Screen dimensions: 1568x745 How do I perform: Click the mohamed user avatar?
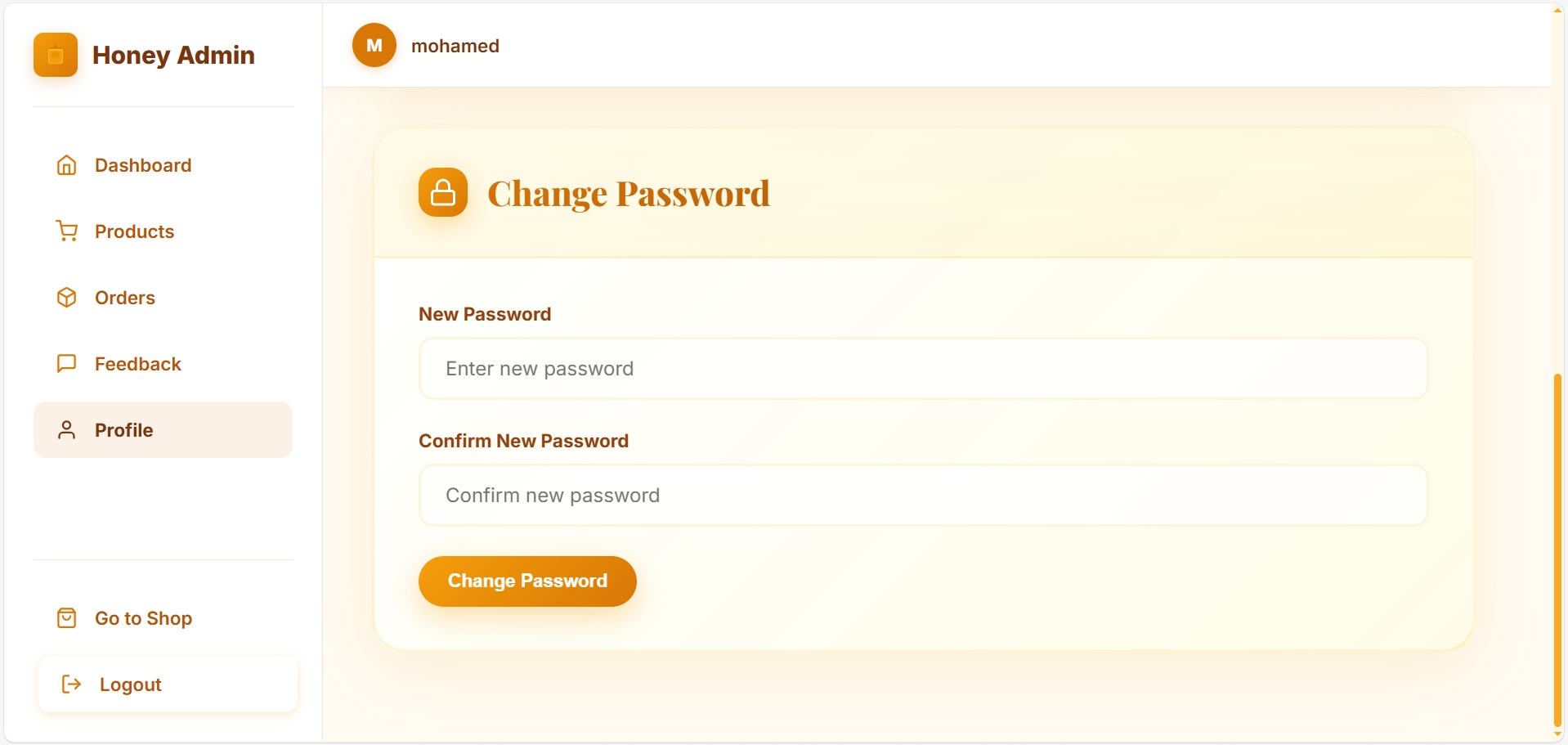(x=374, y=46)
